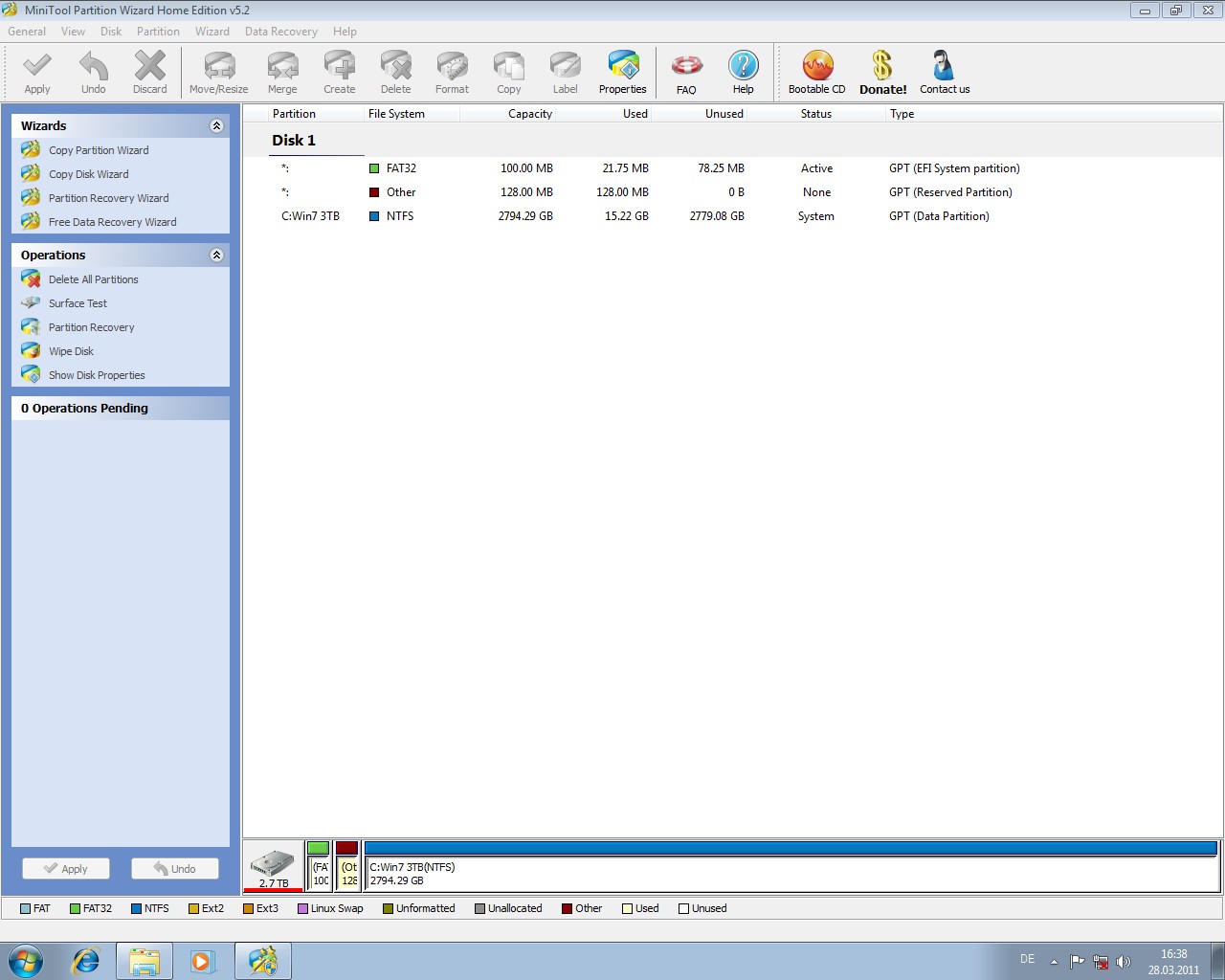Click the bottom-left Apply button
Screen dimensions: 1225x980
pos(66,868)
